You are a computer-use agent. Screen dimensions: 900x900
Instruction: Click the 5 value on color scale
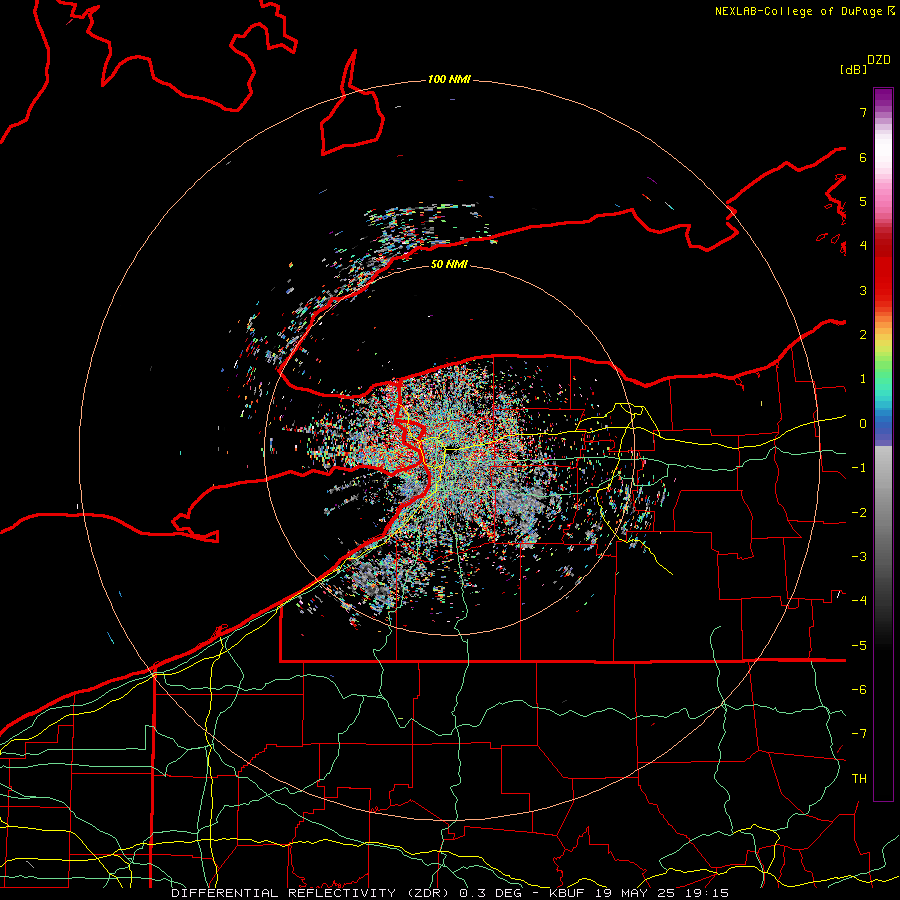pos(863,201)
